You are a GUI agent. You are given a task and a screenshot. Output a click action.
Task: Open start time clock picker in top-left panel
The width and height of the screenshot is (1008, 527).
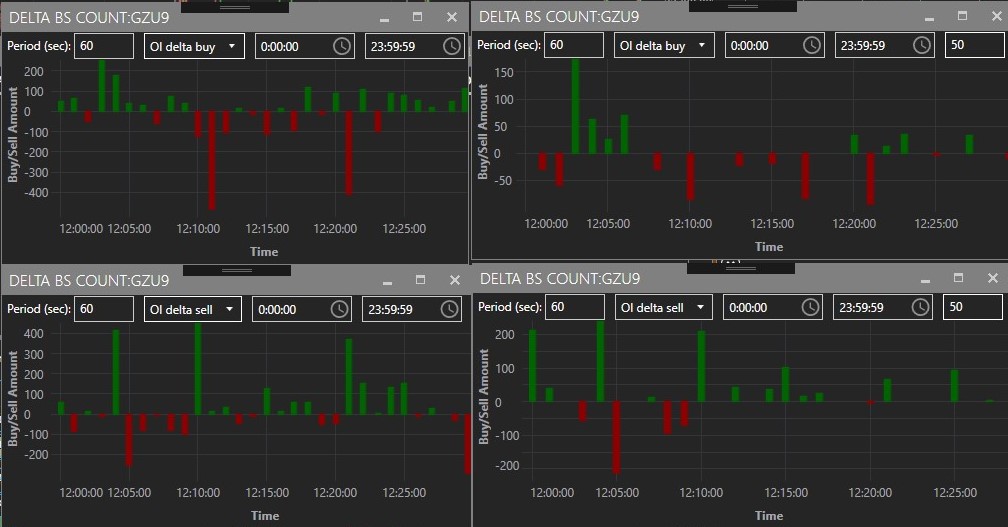pyautogui.click(x=342, y=46)
